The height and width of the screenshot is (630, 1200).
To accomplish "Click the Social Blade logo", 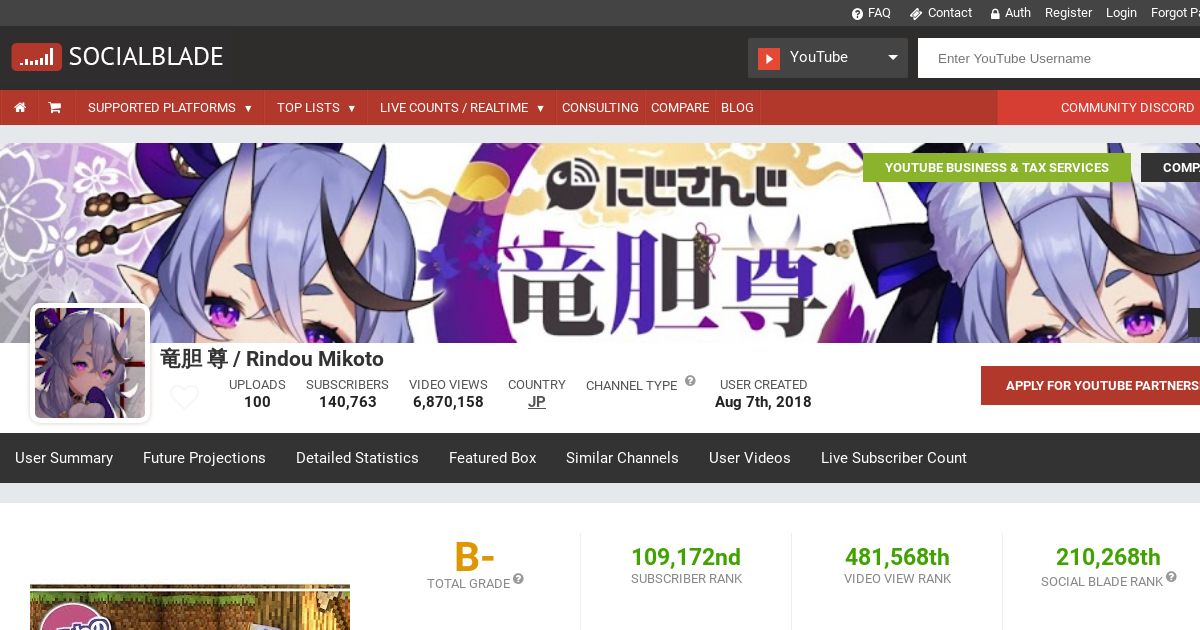I will pyautogui.click(x=117, y=57).
